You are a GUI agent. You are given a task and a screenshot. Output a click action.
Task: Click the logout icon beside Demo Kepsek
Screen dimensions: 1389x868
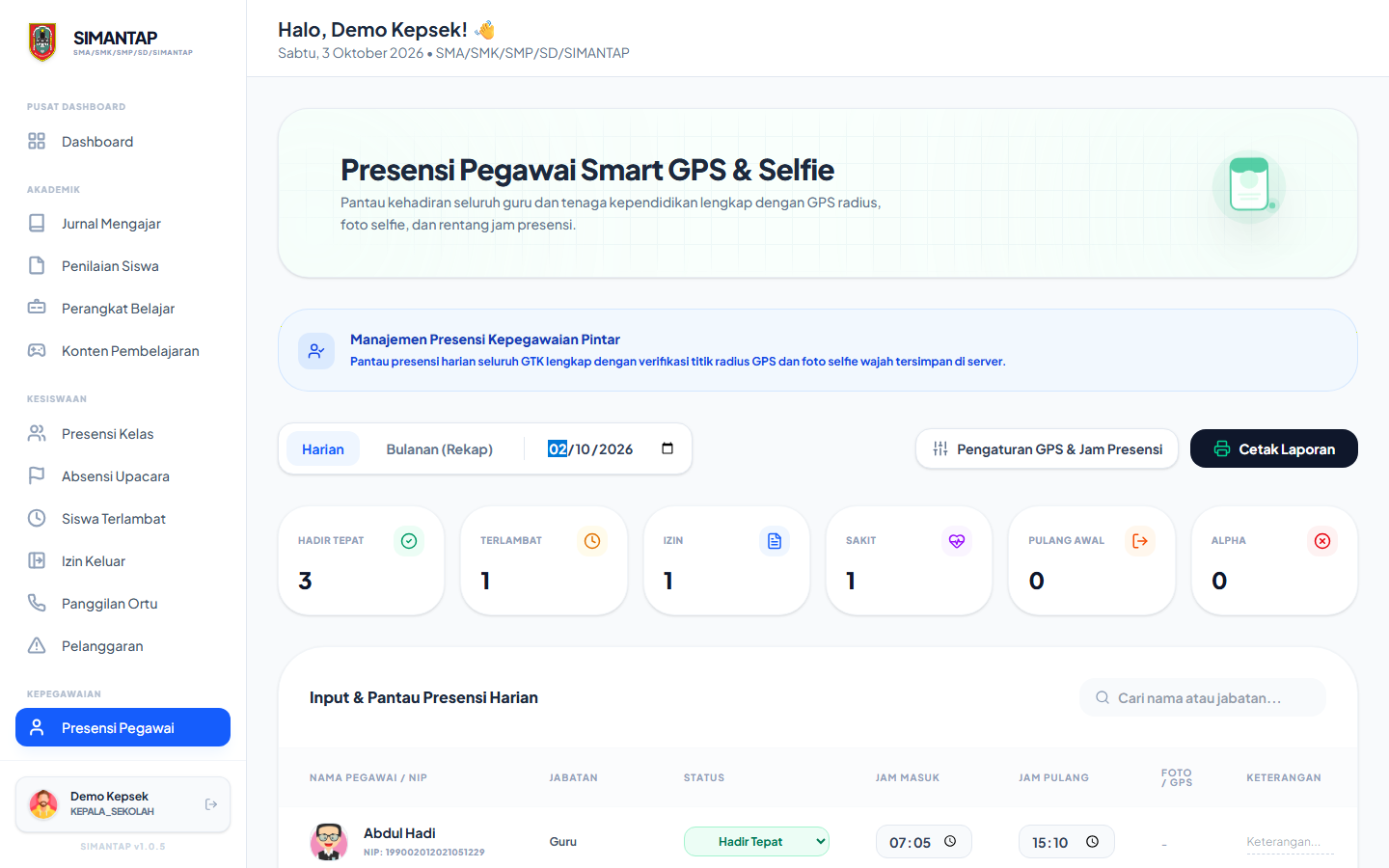[211, 804]
